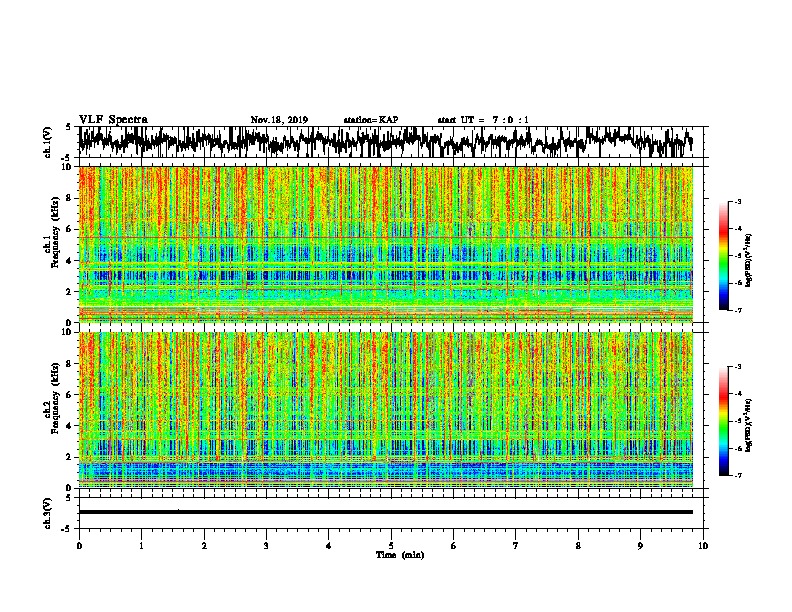The width and height of the screenshot is (792, 612).
Task: Select the "Time (min)" axis title
Action: coord(400,555)
